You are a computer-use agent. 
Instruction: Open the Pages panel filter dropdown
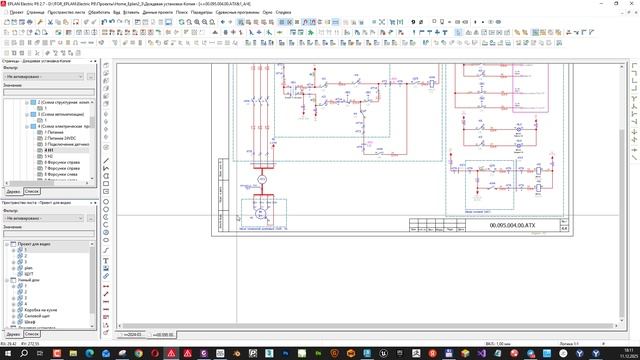click(44, 77)
